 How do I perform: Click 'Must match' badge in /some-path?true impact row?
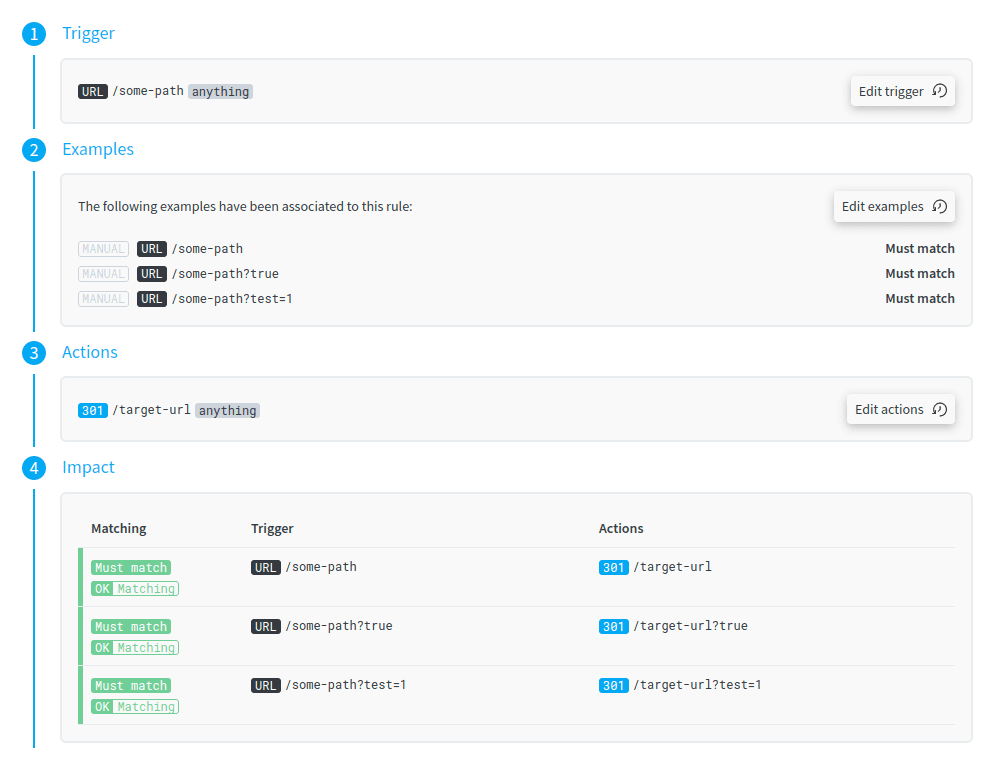131,626
